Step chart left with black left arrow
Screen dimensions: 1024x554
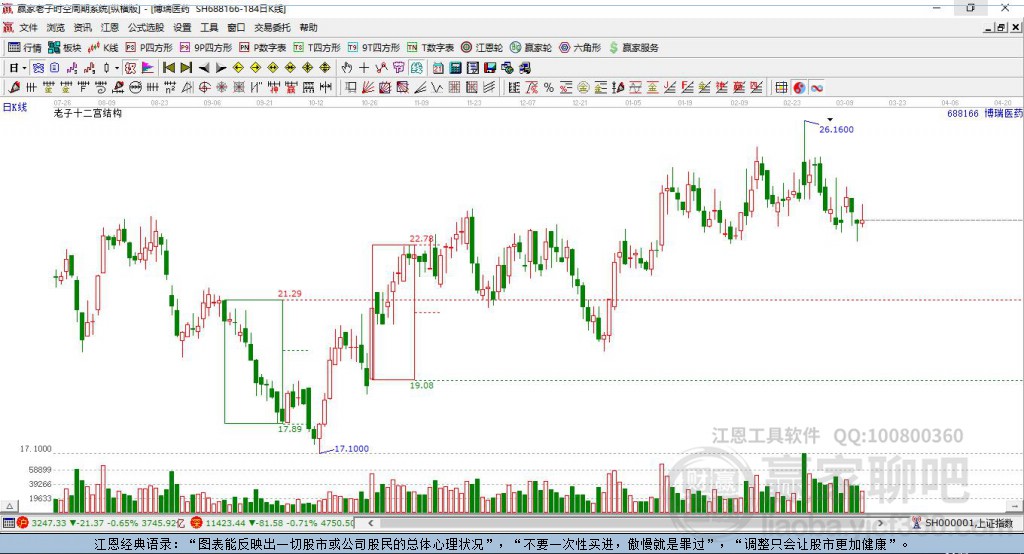pos(204,68)
